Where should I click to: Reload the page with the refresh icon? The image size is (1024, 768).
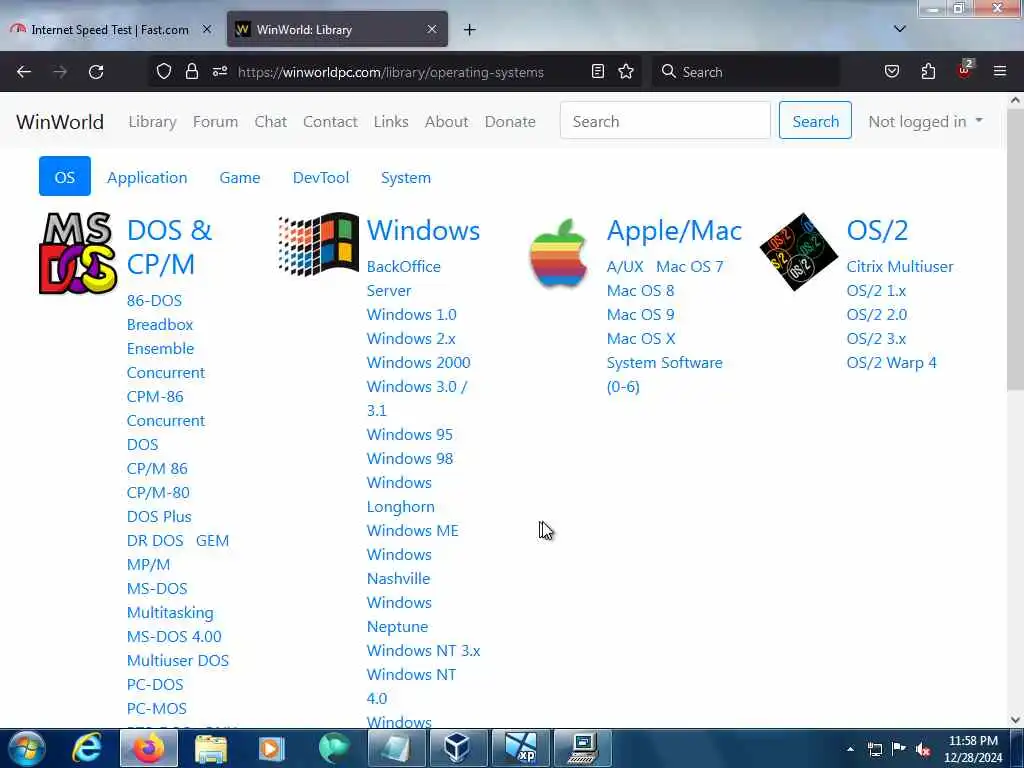pyautogui.click(x=96, y=72)
